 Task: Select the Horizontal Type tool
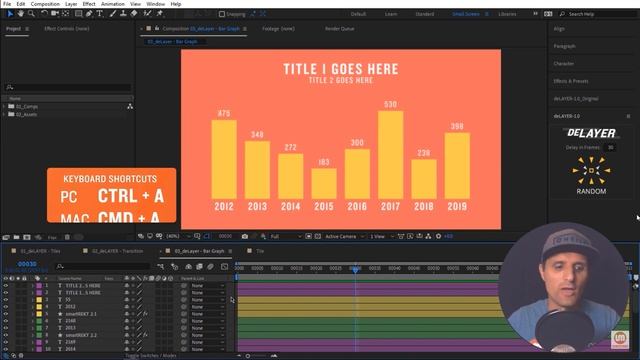(100, 14)
